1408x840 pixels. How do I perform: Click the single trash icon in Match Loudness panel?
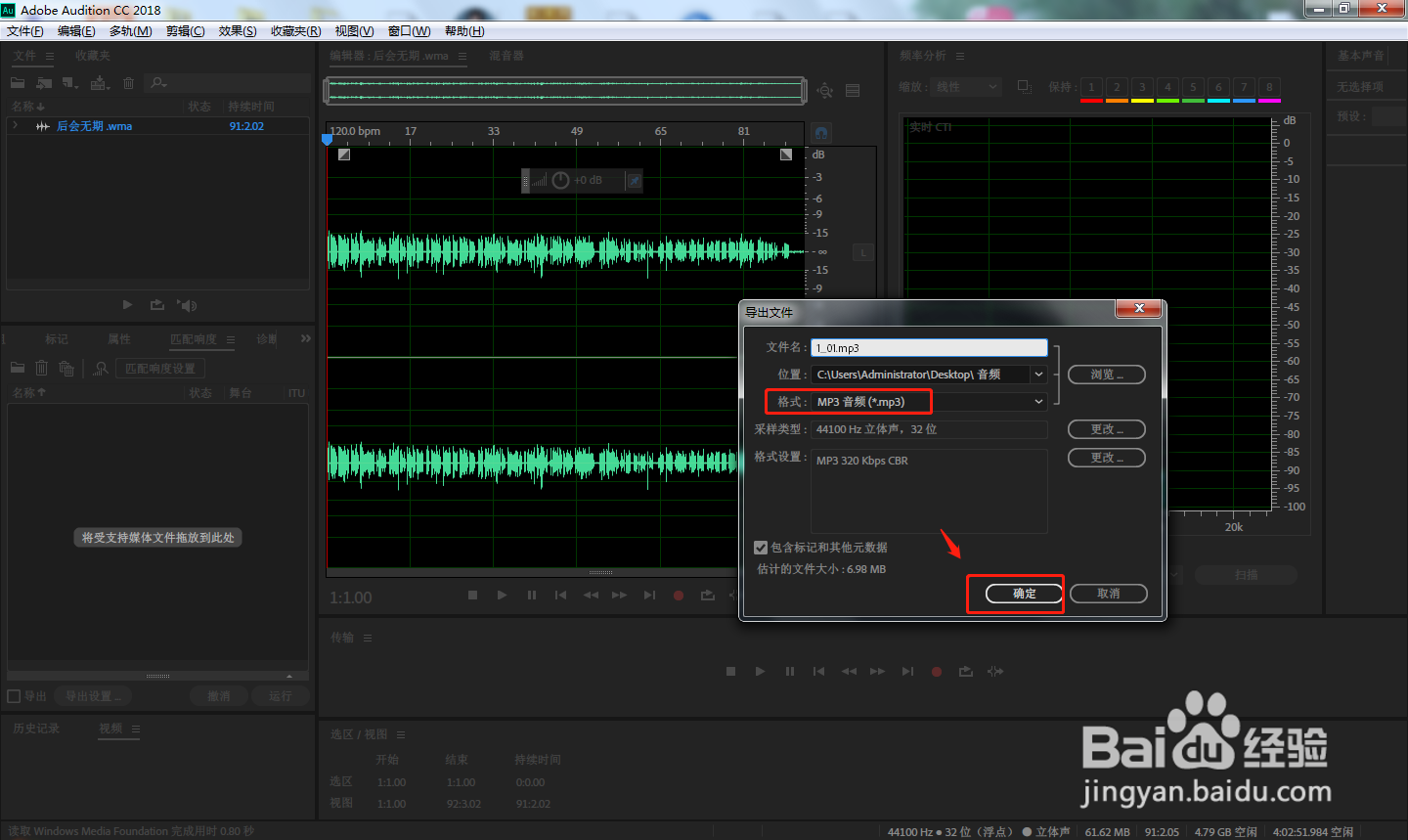coord(41,369)
